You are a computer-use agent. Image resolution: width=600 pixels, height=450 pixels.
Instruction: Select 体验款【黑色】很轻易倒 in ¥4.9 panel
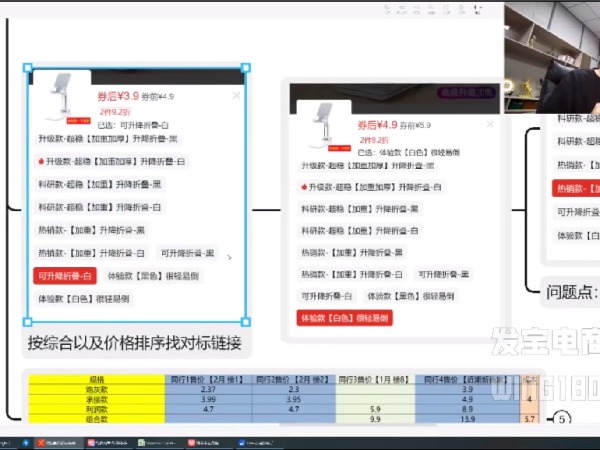coord(411,296)
